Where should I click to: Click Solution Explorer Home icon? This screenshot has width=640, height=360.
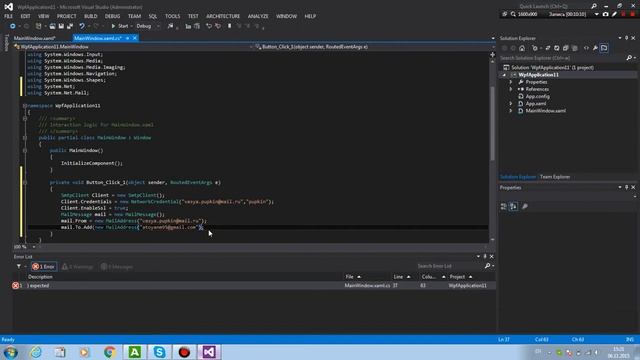(522, 48)
